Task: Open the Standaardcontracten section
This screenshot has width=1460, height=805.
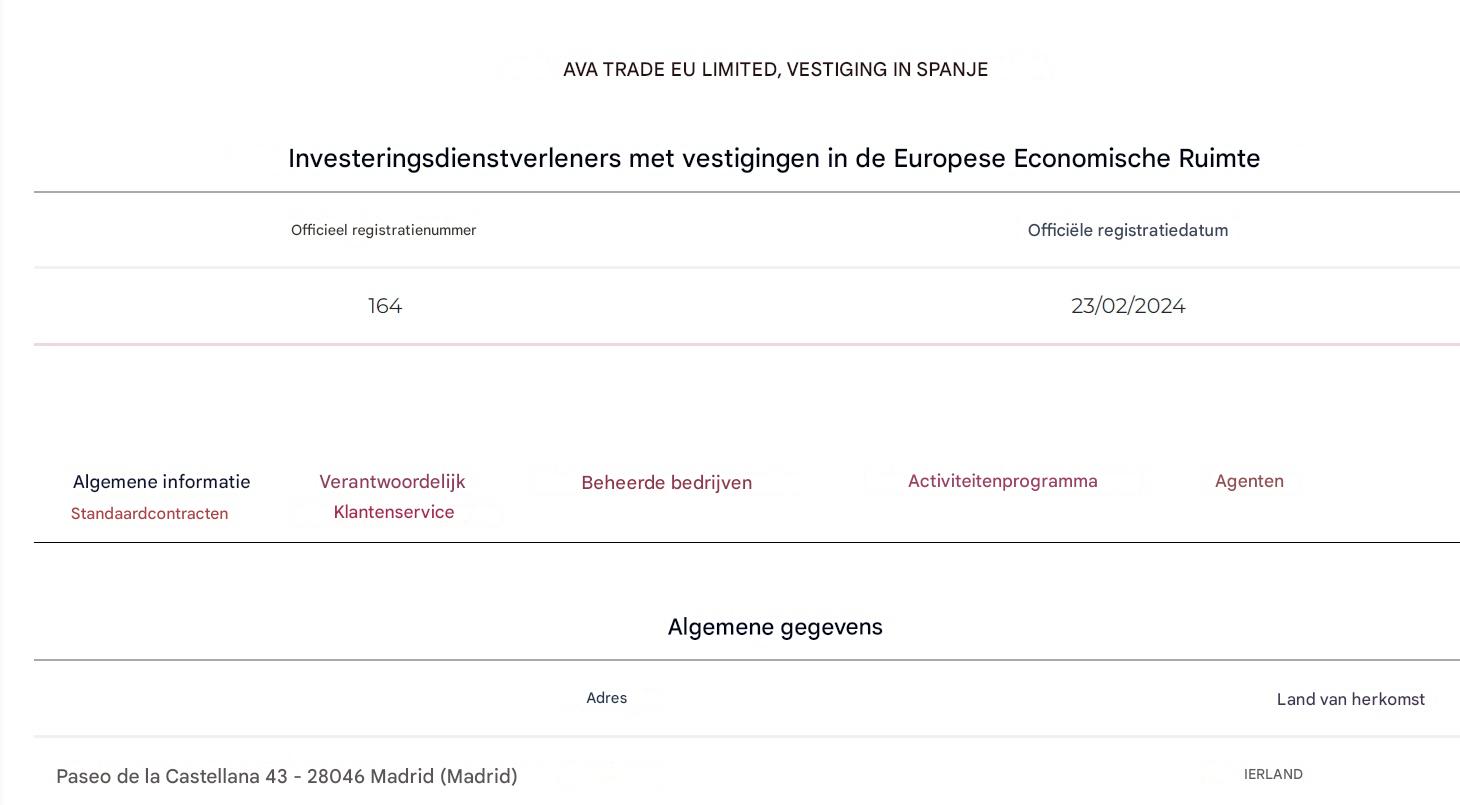Action: click(149, 513)
